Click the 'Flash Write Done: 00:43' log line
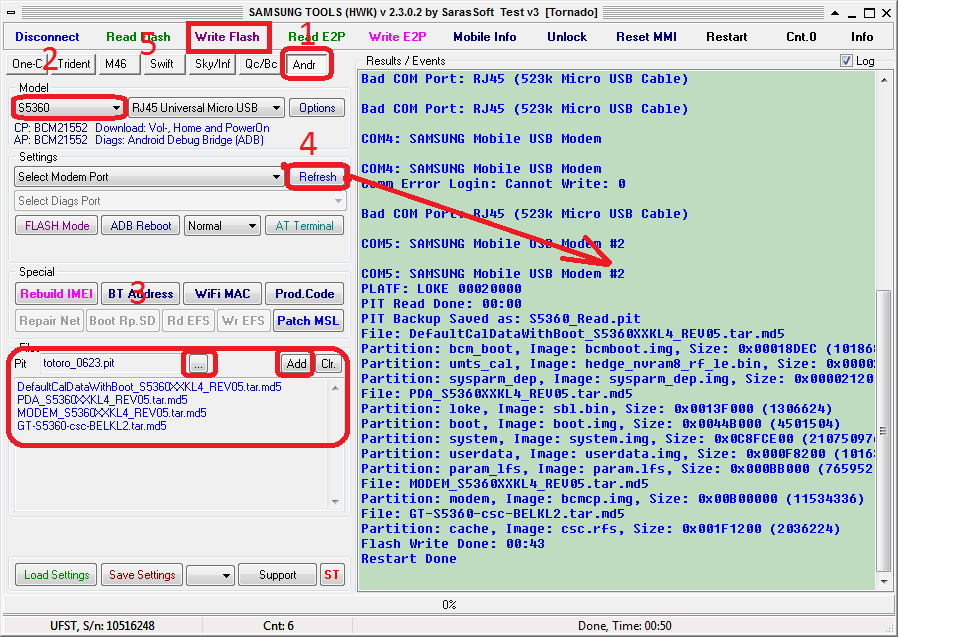The width and height of the screenshot is (960, 637). click(x=452, y=544)
